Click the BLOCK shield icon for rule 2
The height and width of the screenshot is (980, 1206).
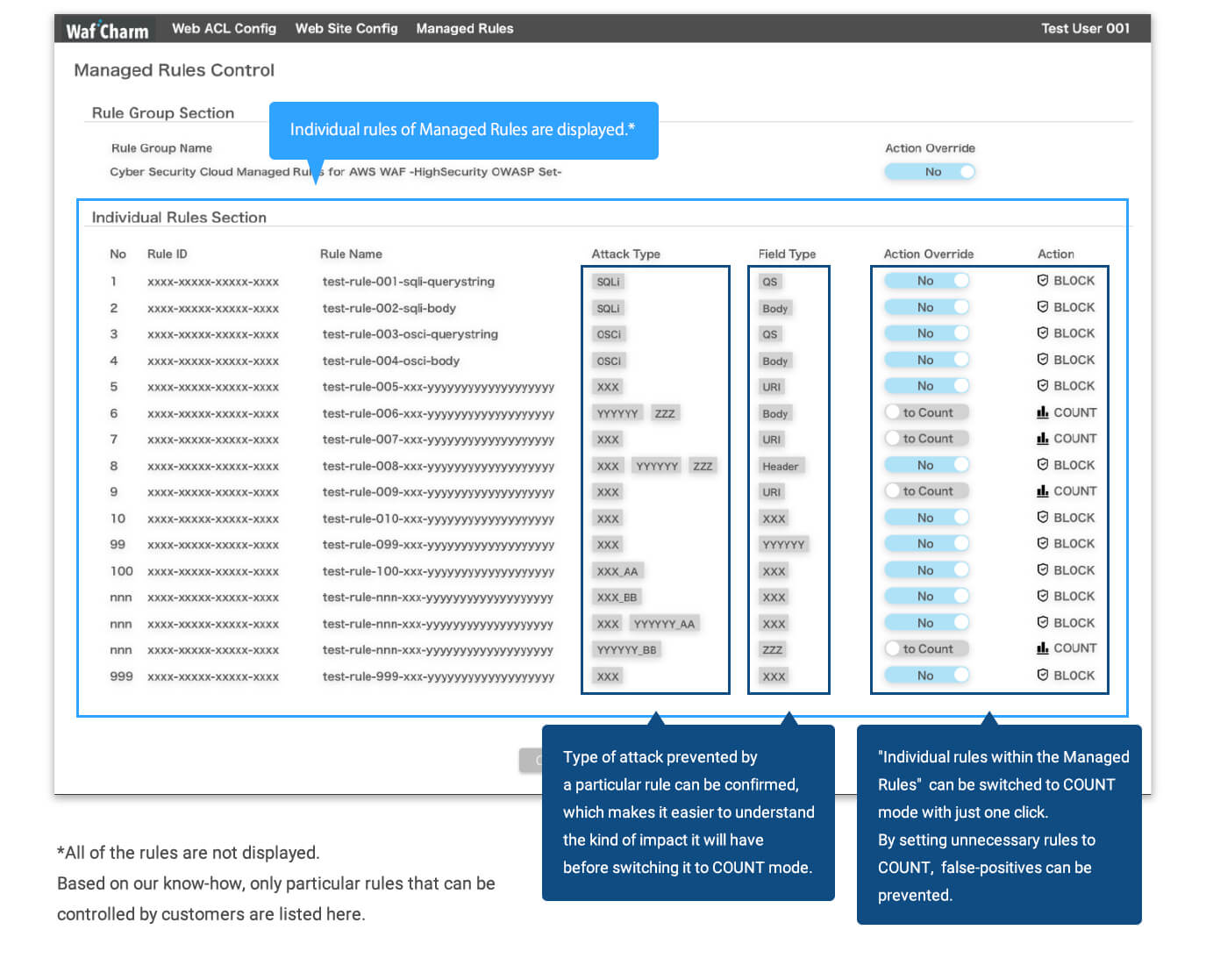tap(1043, 307)
